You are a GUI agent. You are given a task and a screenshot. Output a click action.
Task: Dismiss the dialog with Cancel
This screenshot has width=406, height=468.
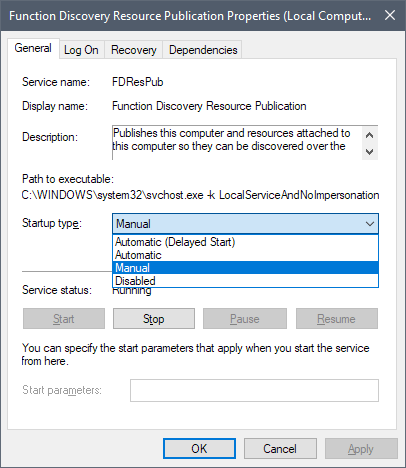coord(280,449)
